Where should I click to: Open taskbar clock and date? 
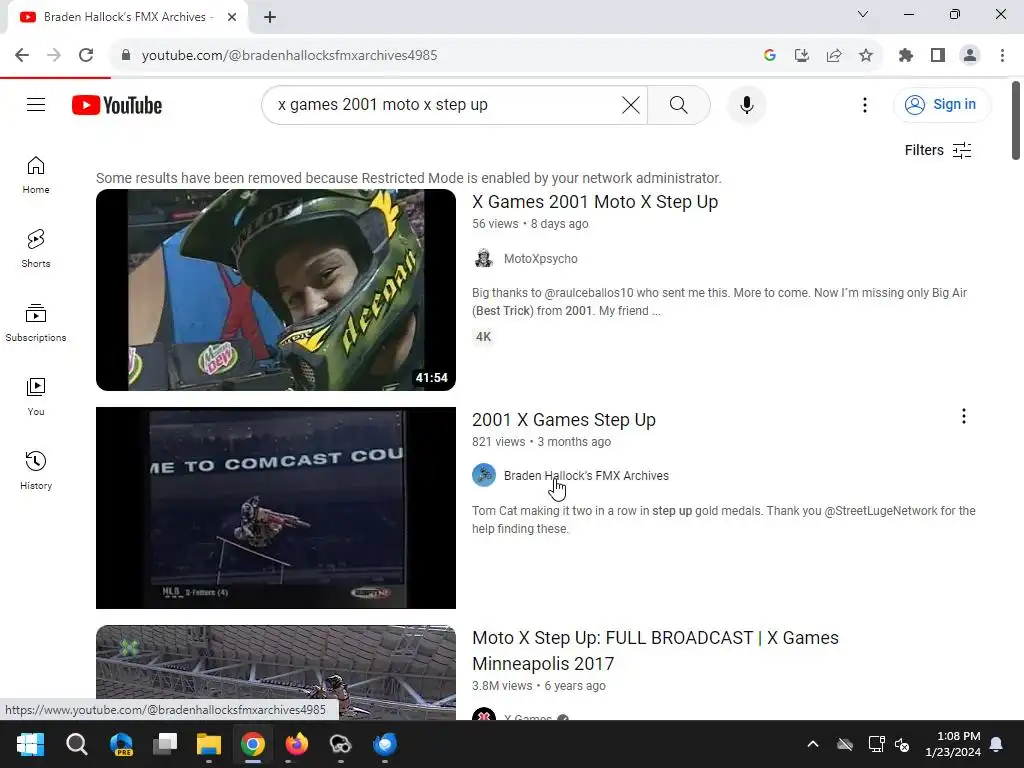coord(953,744)
